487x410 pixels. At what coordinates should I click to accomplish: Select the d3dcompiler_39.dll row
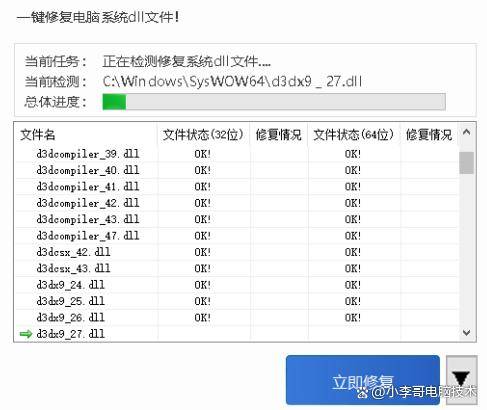point(237,154)
